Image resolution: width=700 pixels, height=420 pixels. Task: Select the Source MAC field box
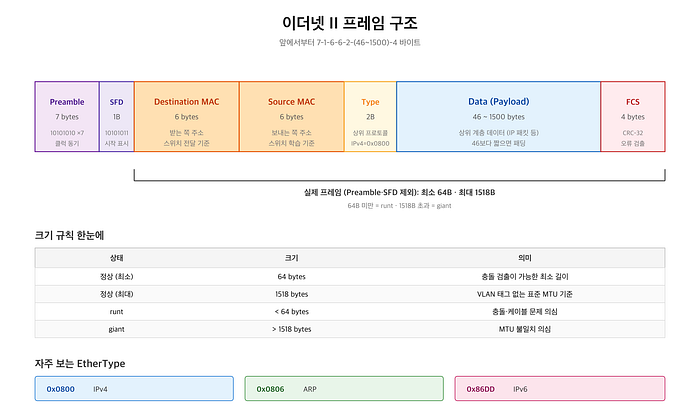[292, 116]
